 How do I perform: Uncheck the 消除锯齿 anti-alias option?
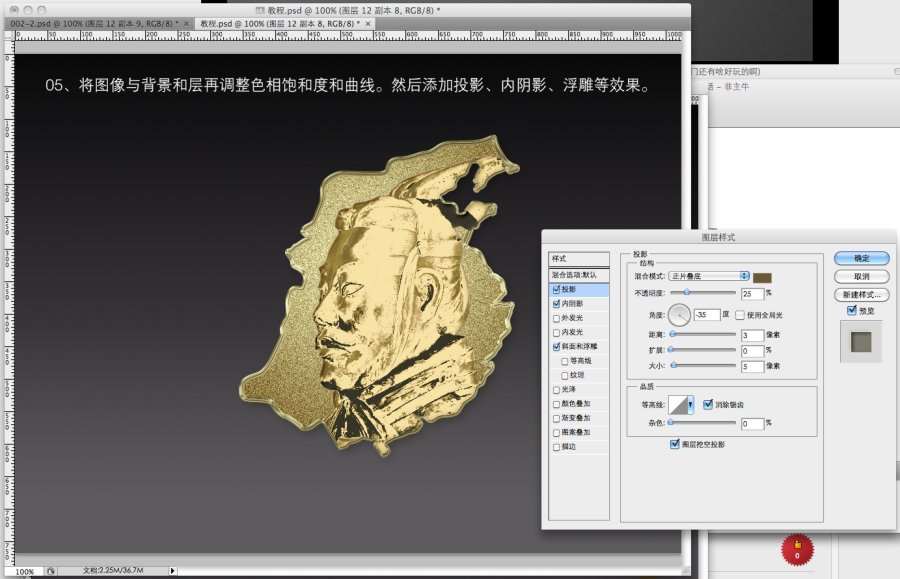coord(708,404)
